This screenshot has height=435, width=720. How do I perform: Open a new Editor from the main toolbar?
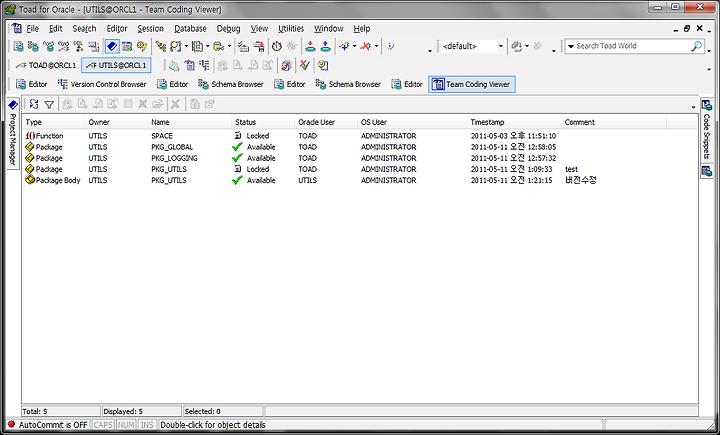[x=18, y=46]
